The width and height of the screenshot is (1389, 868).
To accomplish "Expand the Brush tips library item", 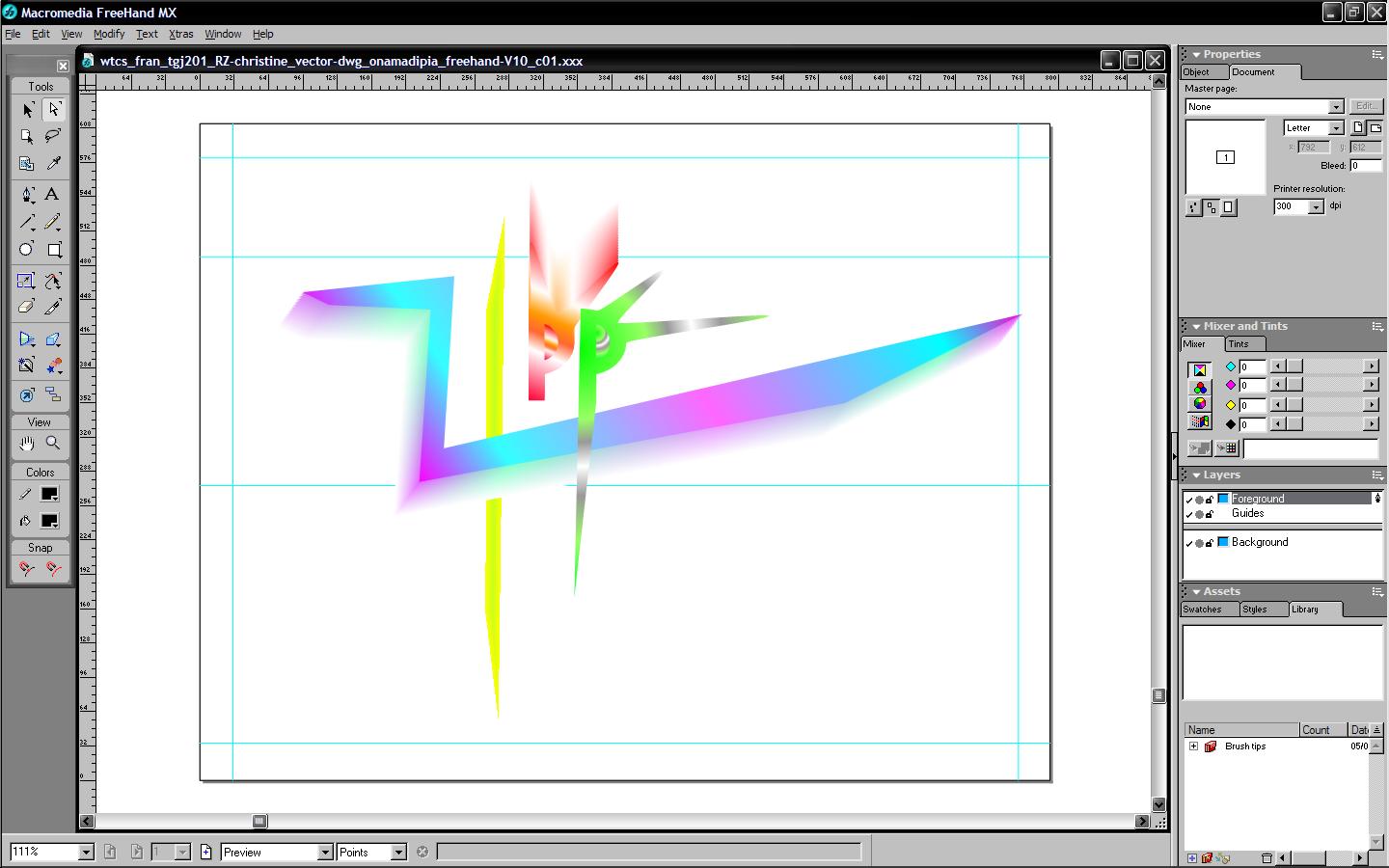I will click(1193, 746).
